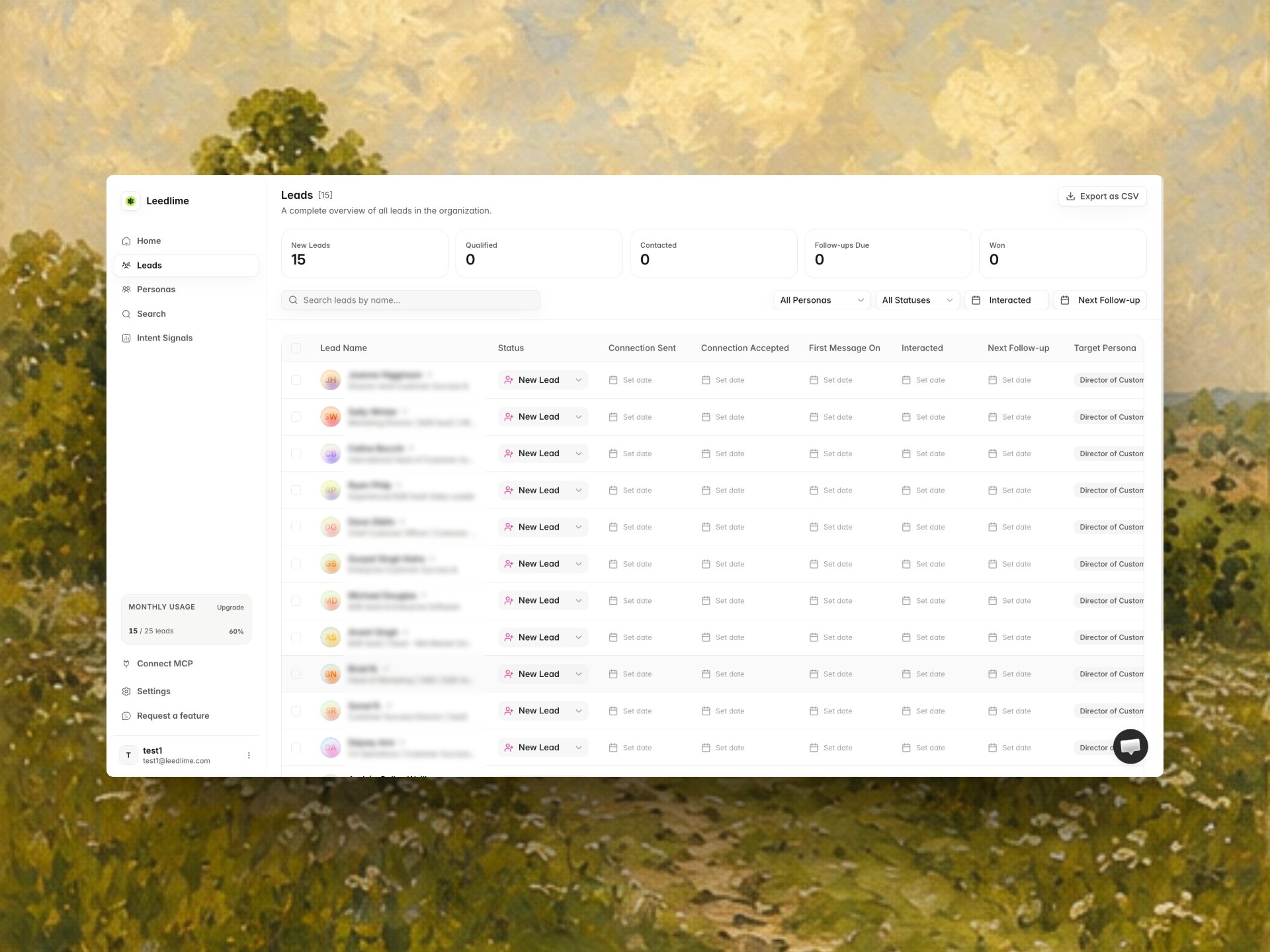Click the MD lead avatar
Viewport: 1270px width, 952px height.
331,600
